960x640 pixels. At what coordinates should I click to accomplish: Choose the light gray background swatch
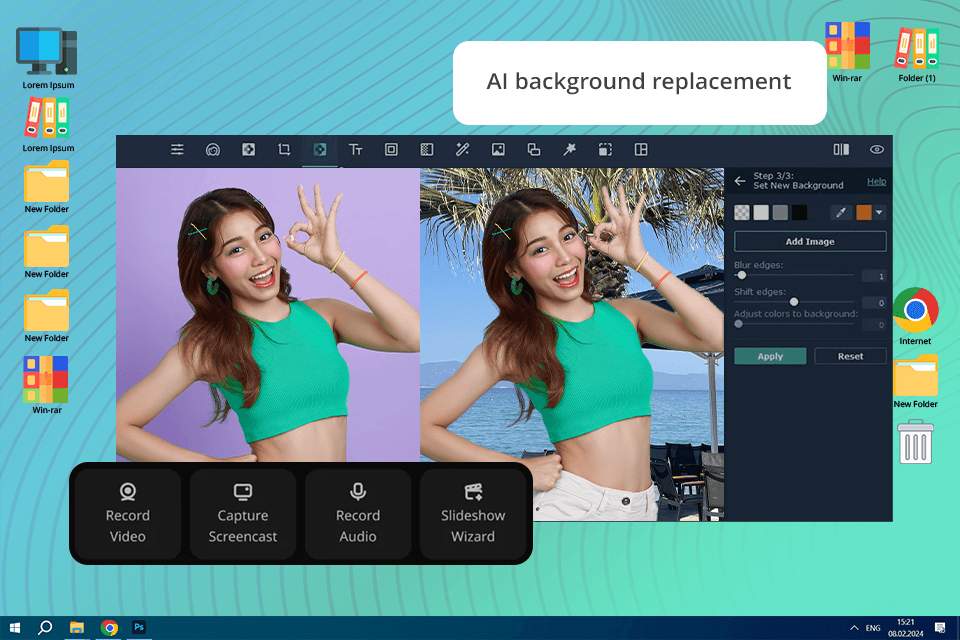[x=761, y=213]
